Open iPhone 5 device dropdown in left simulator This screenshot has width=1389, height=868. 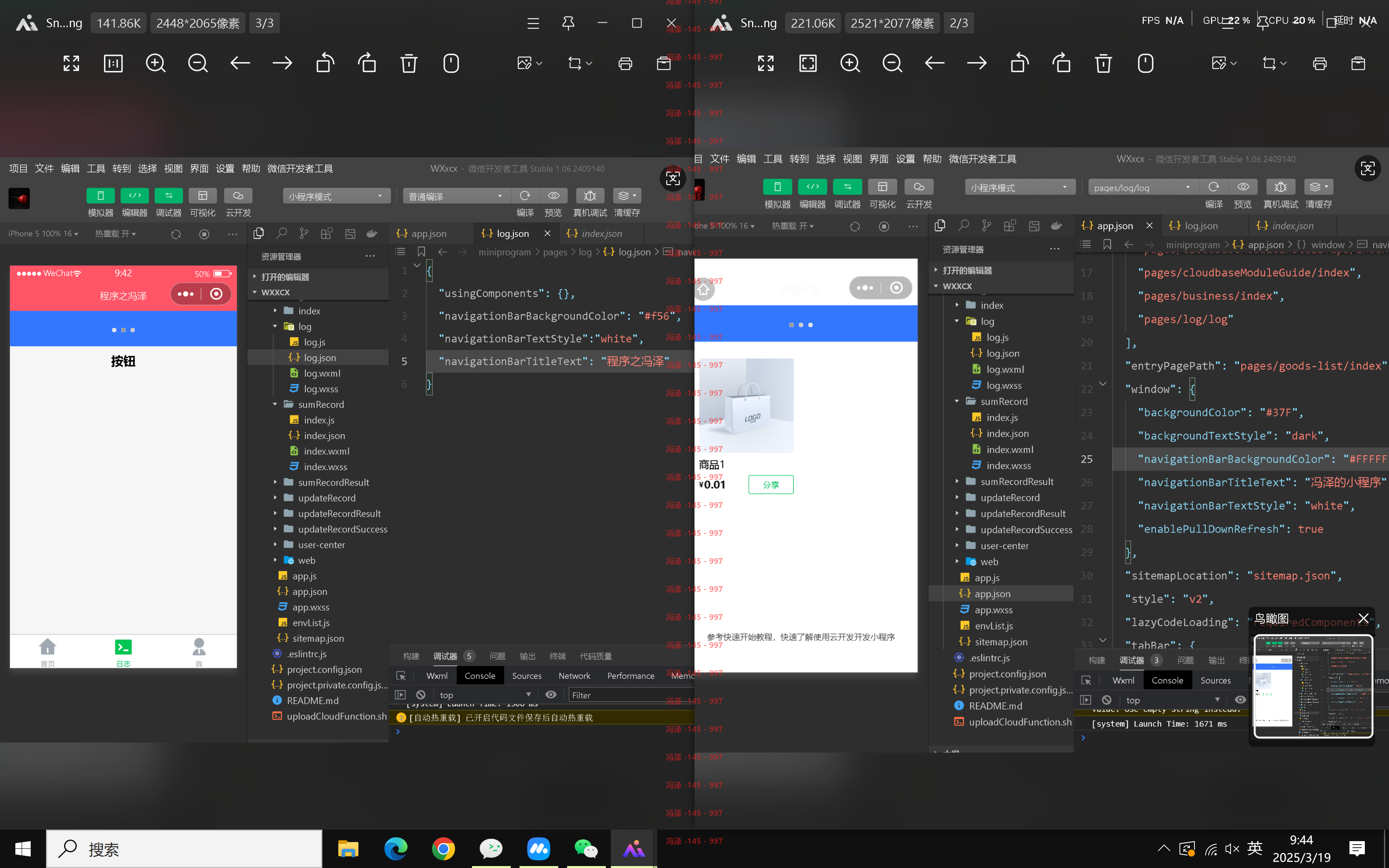click(x=43, y=234)
